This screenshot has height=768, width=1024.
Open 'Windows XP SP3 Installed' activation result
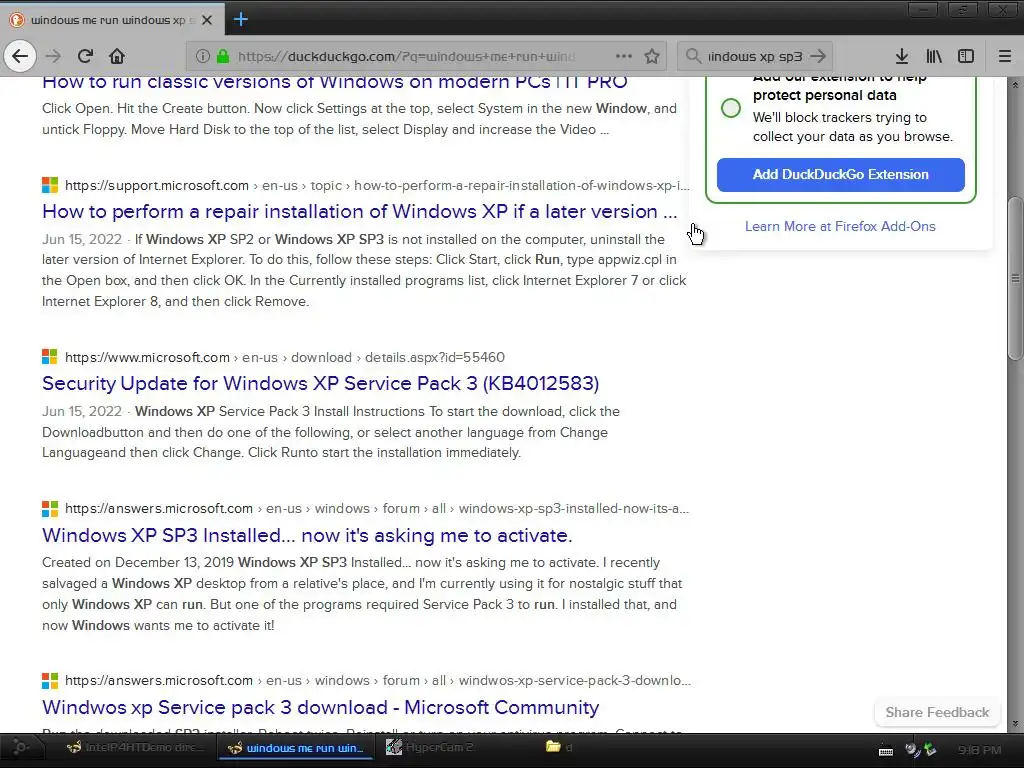point(307,536)
